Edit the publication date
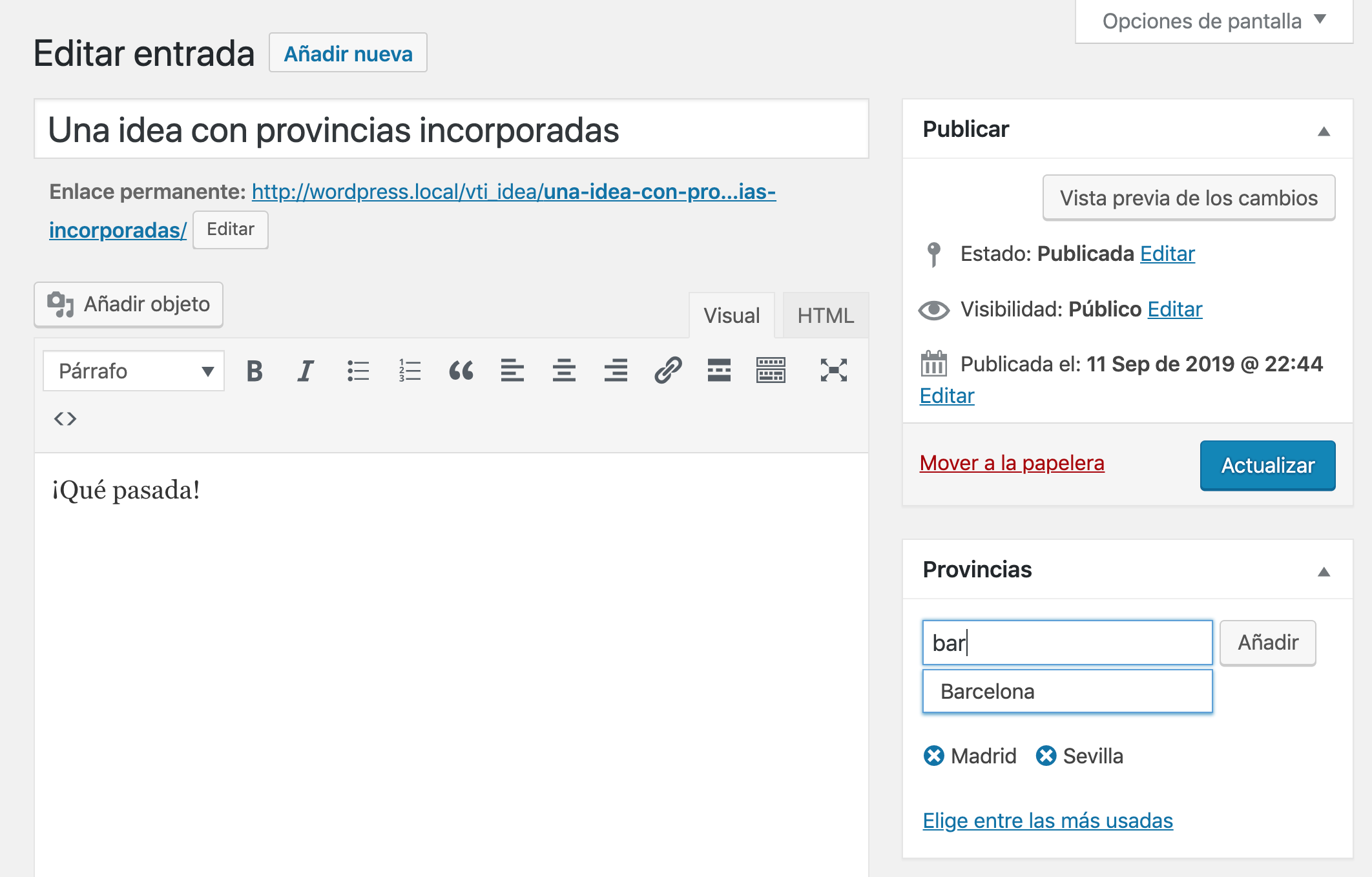 pos(947,395)
